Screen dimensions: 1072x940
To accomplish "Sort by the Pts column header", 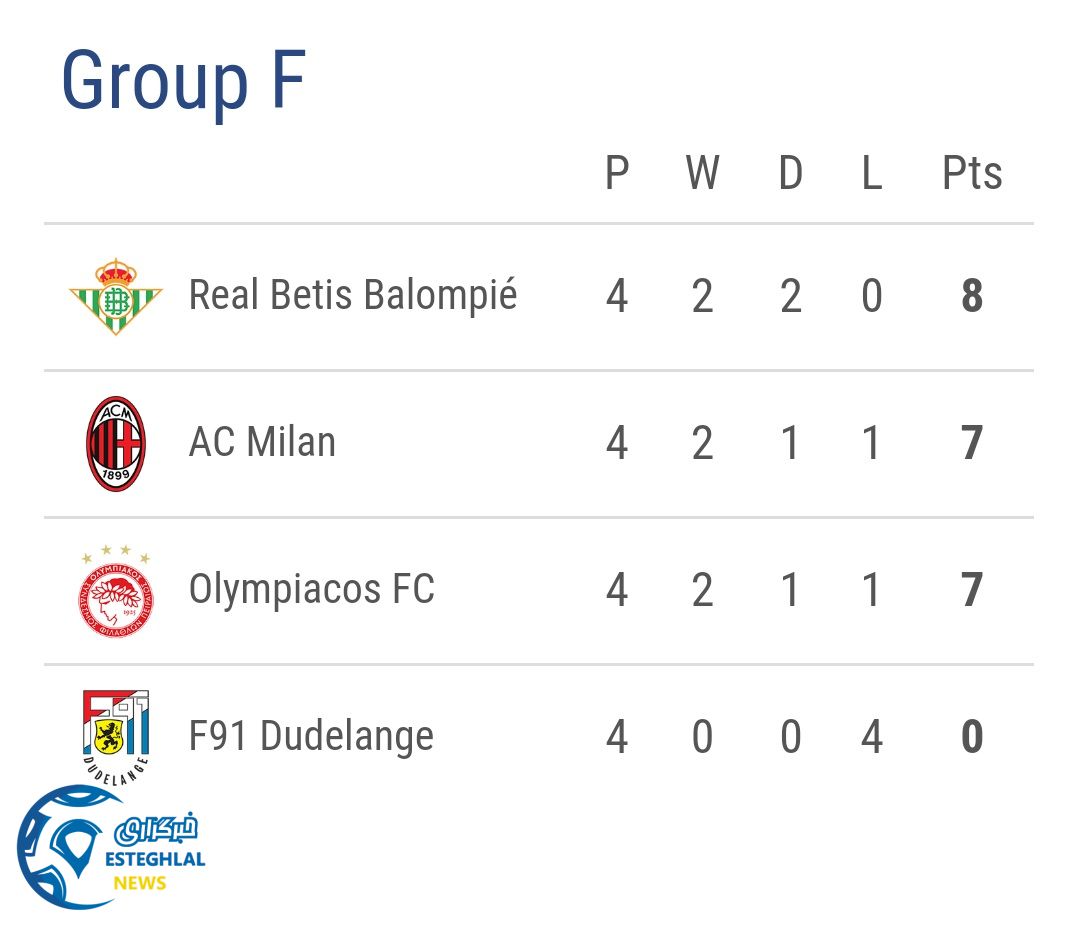I will tap(972, 174).
